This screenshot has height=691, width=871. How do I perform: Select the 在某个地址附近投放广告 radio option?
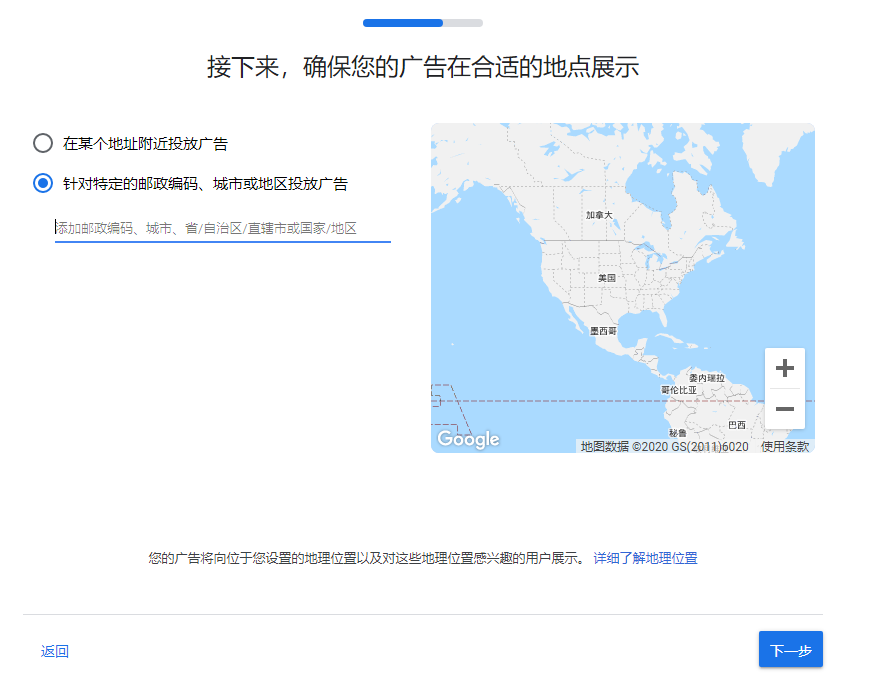point(43,143)
